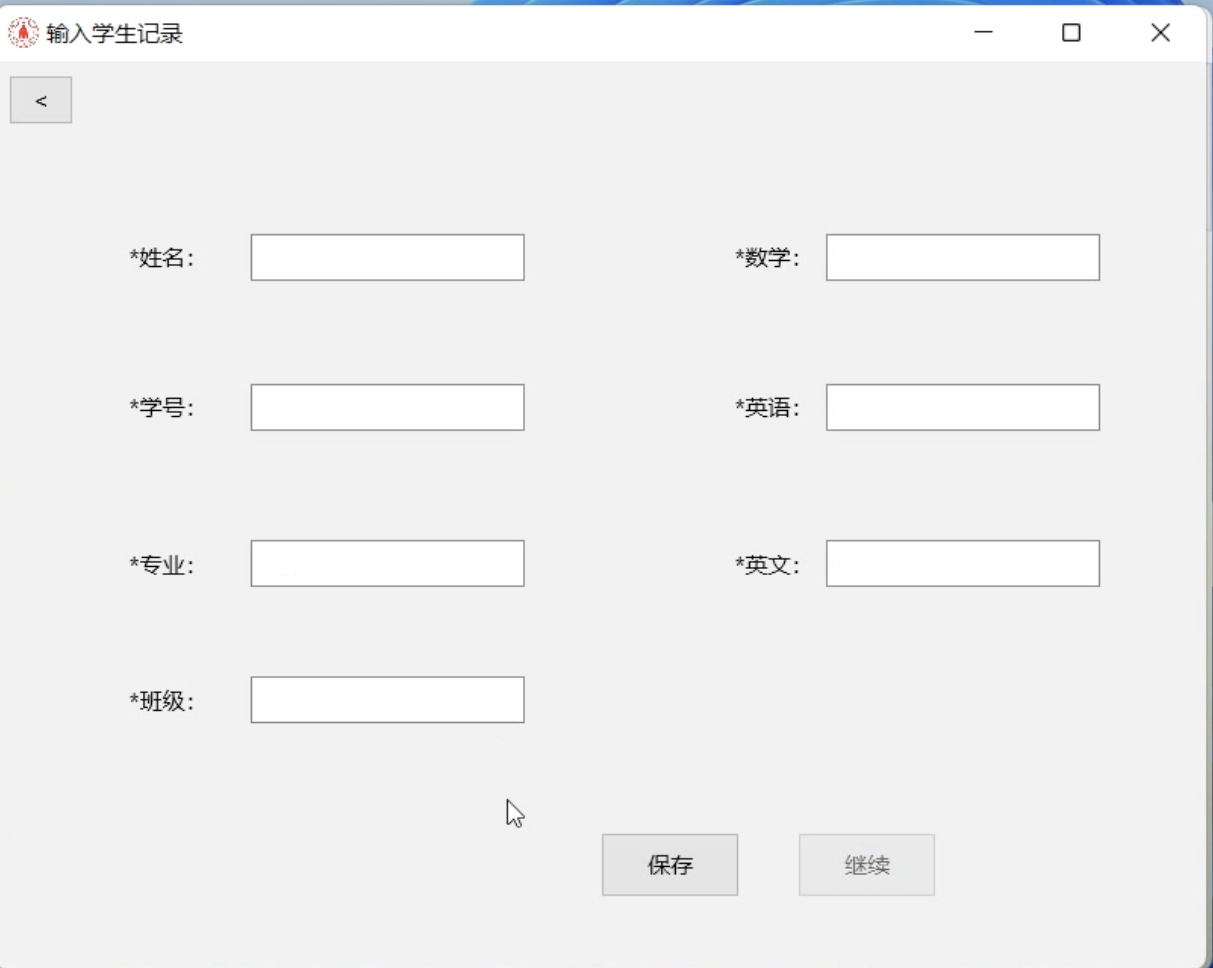Click the minimize window control
1213x968 pixels.
(983, 34)
